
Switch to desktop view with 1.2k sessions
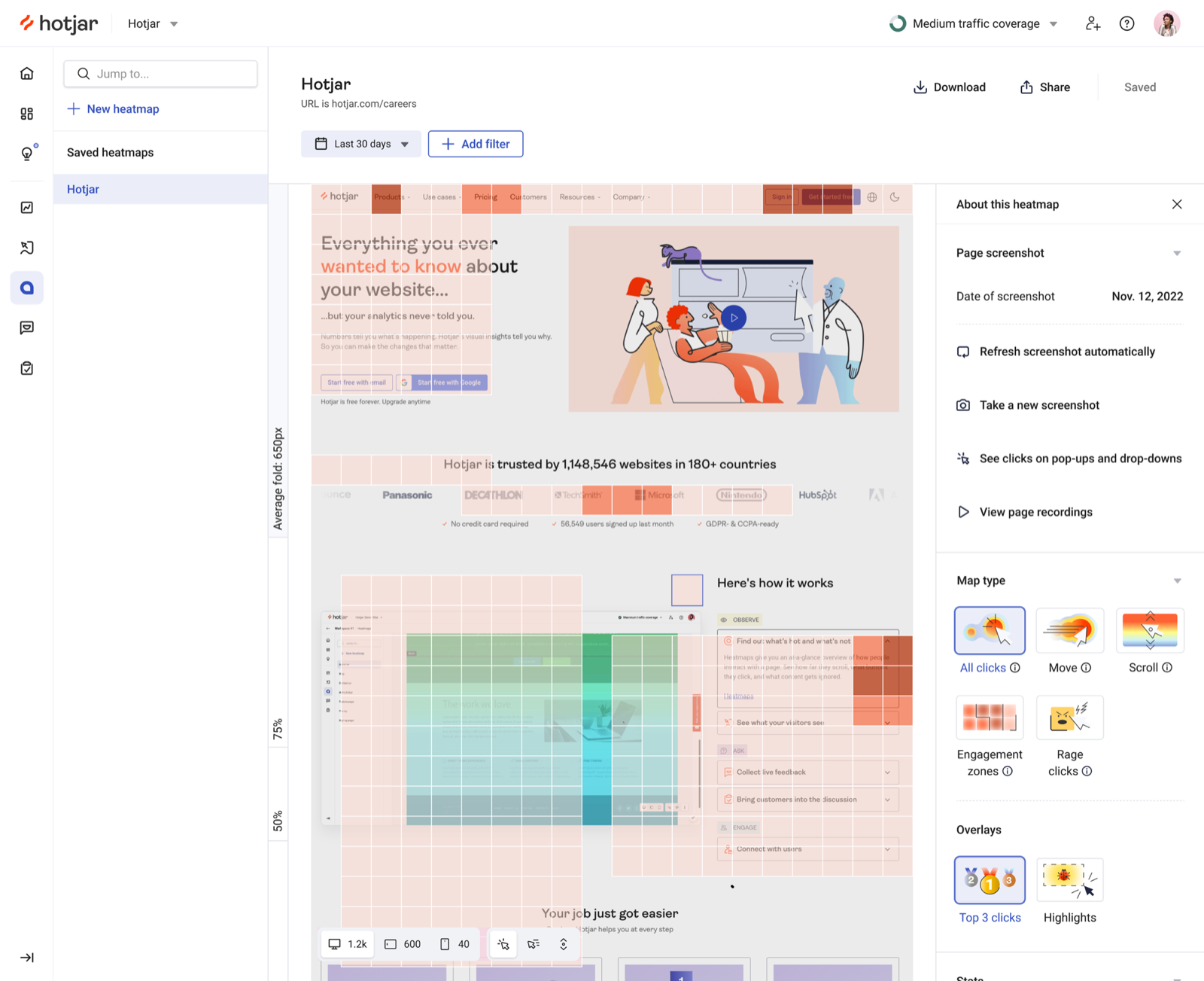348,944
